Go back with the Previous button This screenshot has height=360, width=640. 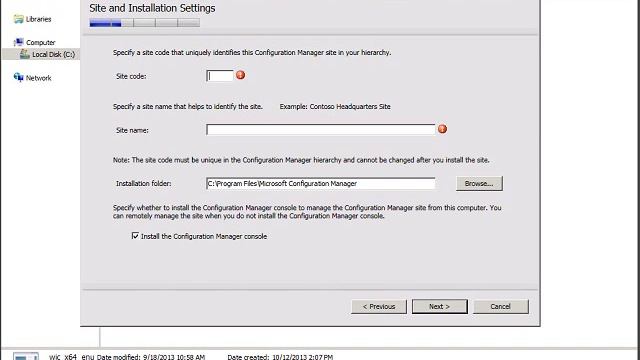(x=379, y=307)
